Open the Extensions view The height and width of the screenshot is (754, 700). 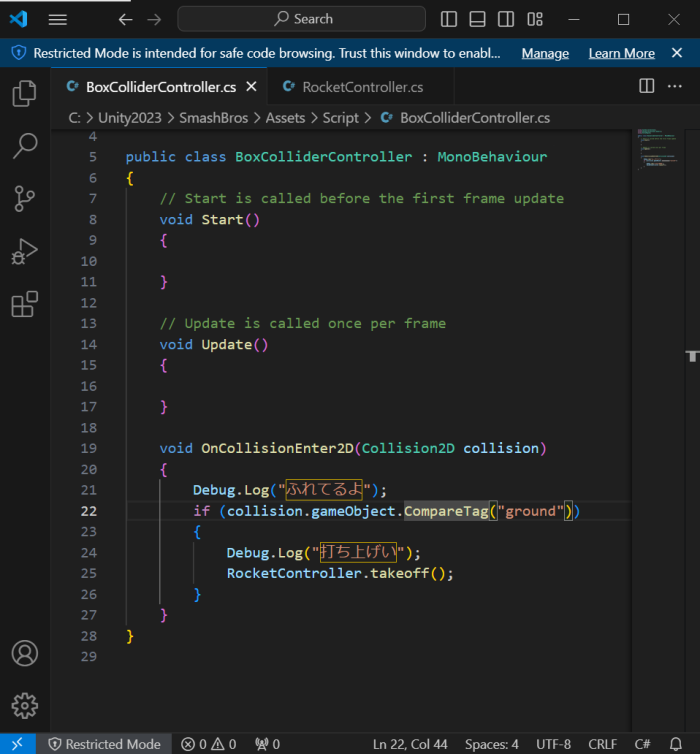(x=24, y=304)
